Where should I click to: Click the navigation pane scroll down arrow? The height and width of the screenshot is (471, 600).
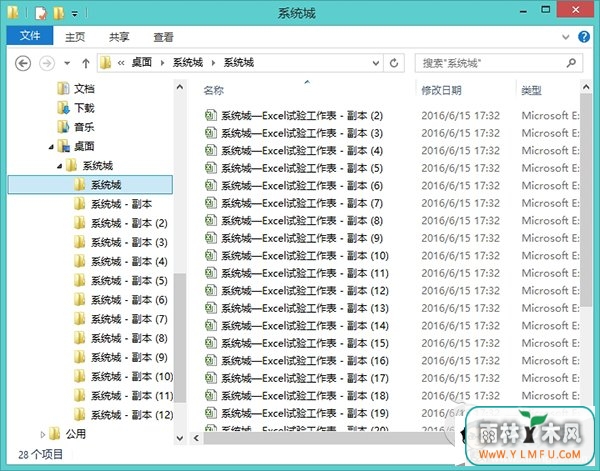[x=180, y=438]
